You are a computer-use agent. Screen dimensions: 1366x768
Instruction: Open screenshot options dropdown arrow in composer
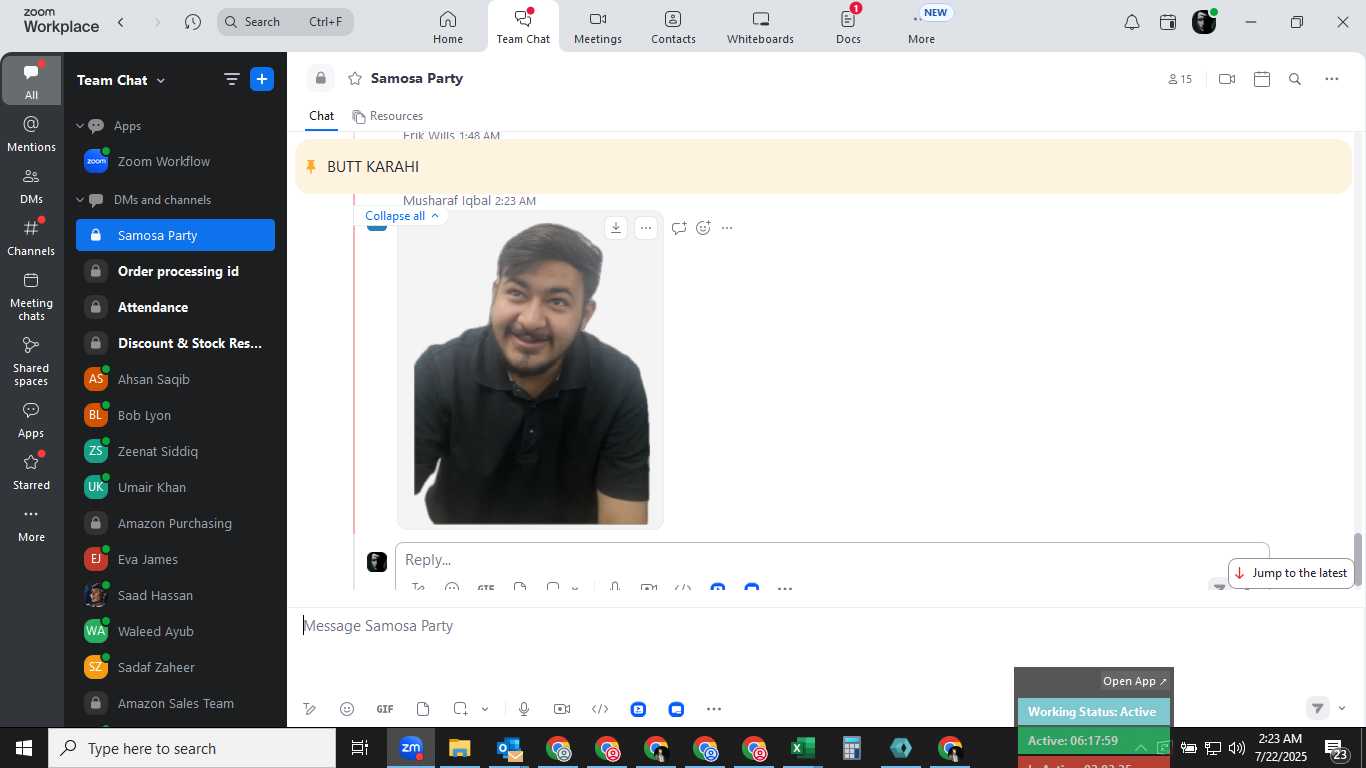(485, 709)
